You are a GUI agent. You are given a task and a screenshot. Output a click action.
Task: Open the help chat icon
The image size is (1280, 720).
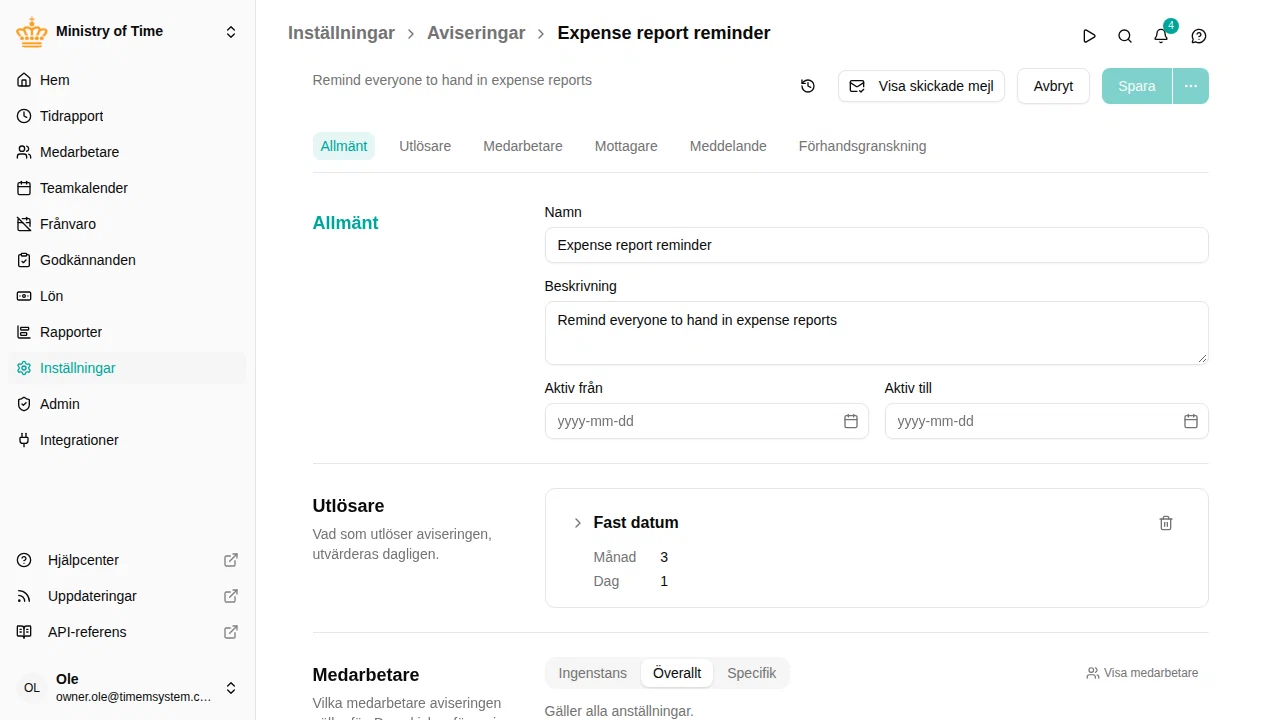(1199, 36)
